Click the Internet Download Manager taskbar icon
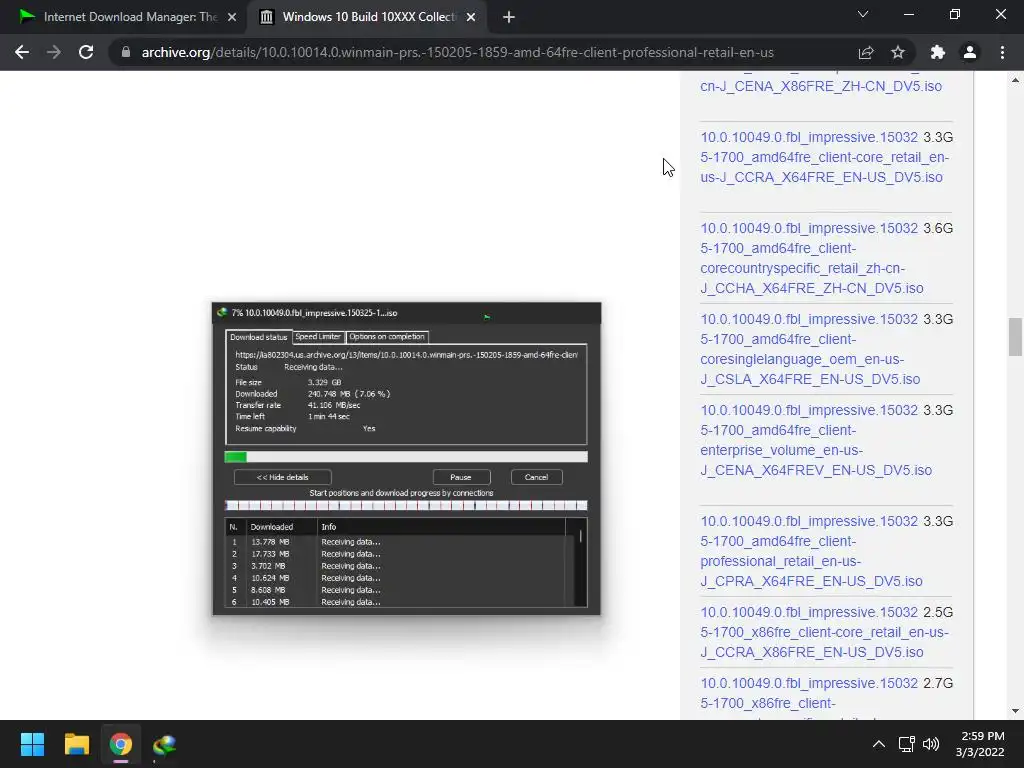 point(165,744)
